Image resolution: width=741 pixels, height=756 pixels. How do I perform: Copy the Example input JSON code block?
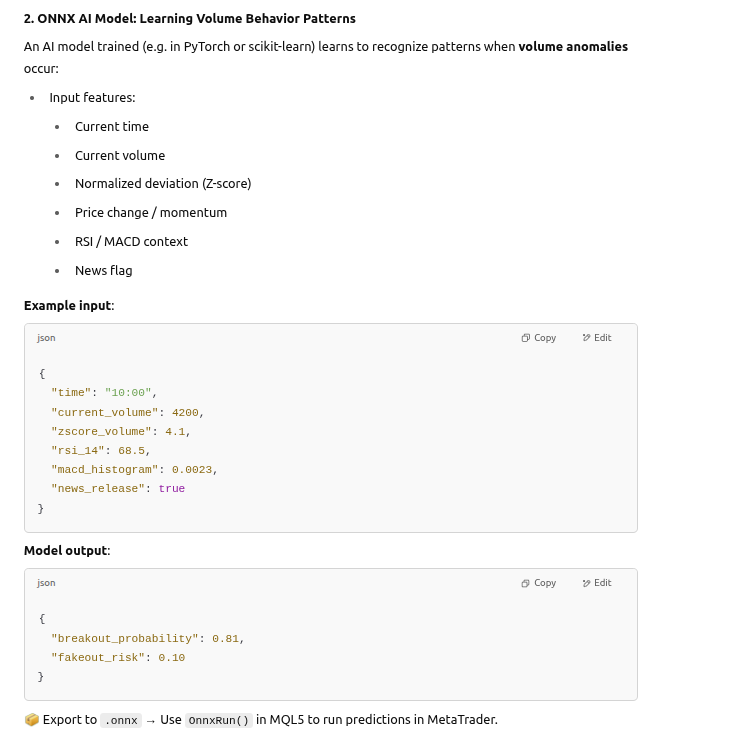pos(539,338)
